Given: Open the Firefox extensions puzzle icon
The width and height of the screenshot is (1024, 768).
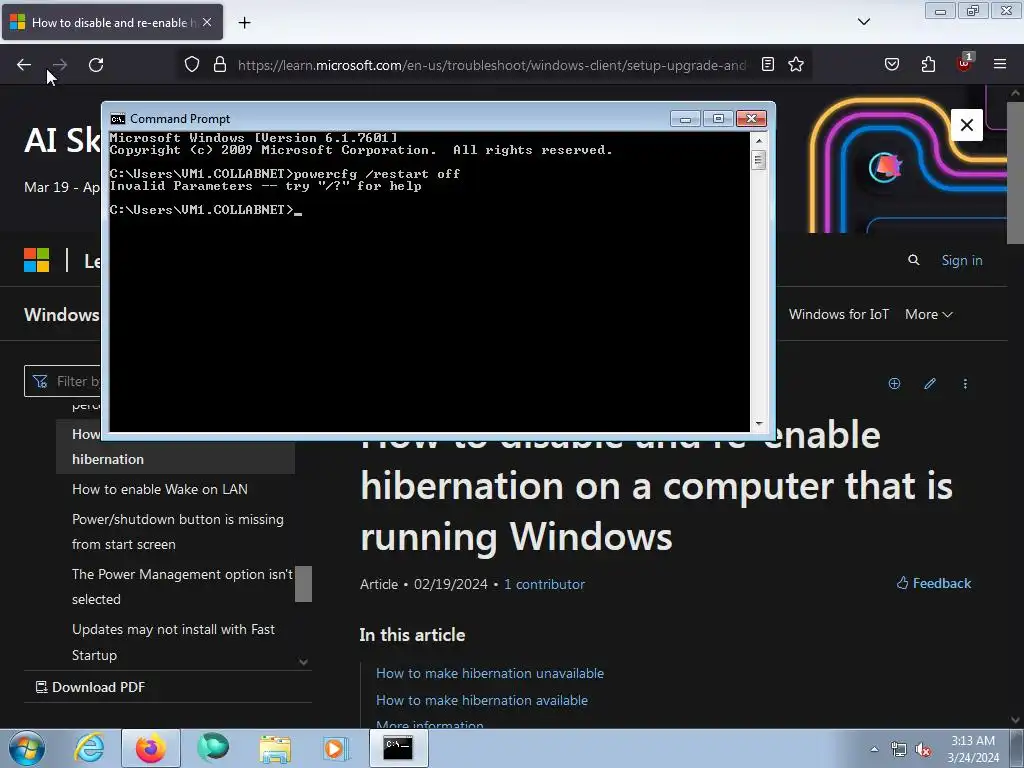Looking at the screenshot, I should [928, 65].
